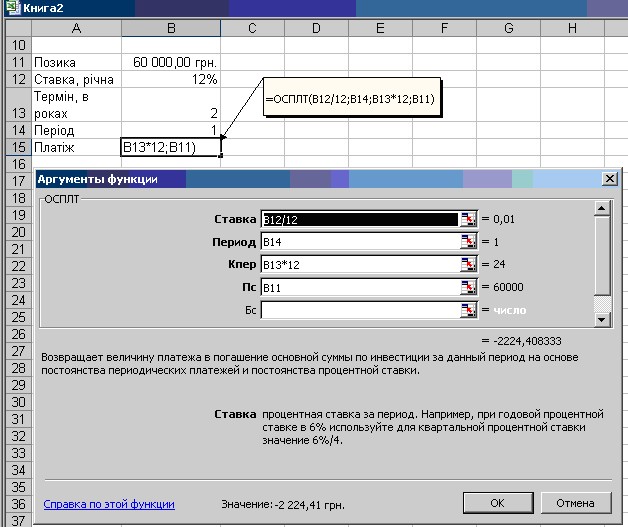The image size is (628, 527).
Task: Select column G header
Action: coord(509,28)
